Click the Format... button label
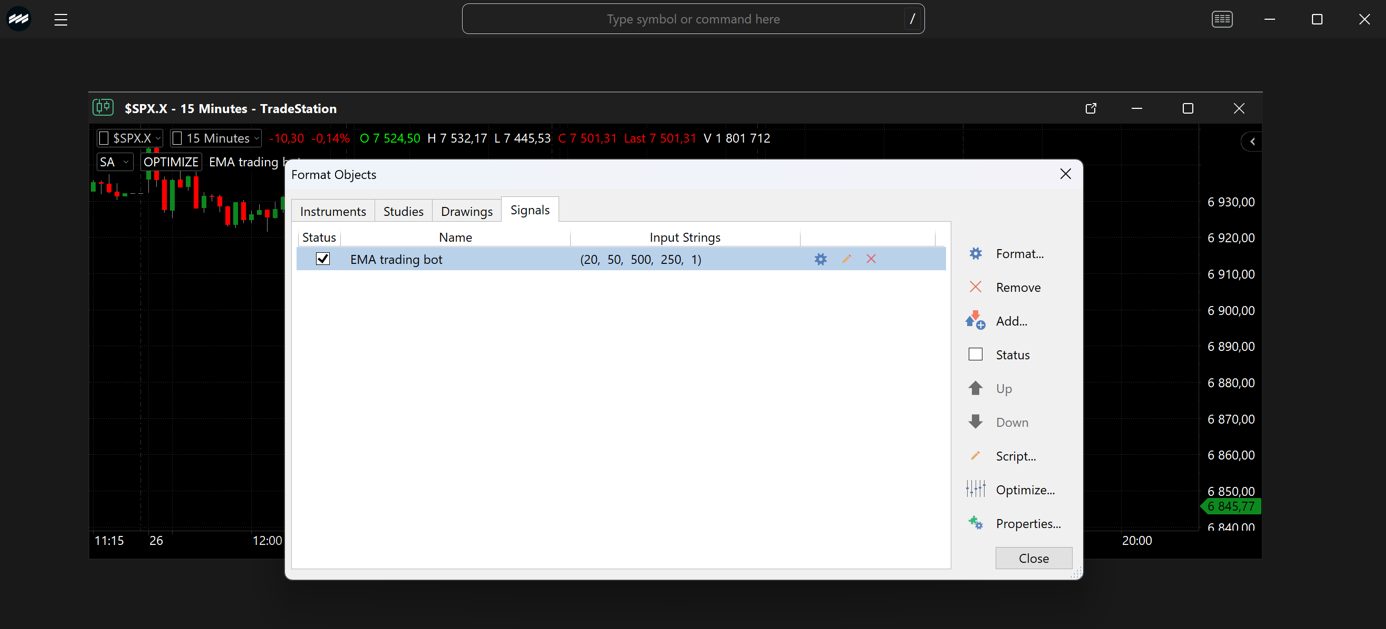 [1020, 254]
